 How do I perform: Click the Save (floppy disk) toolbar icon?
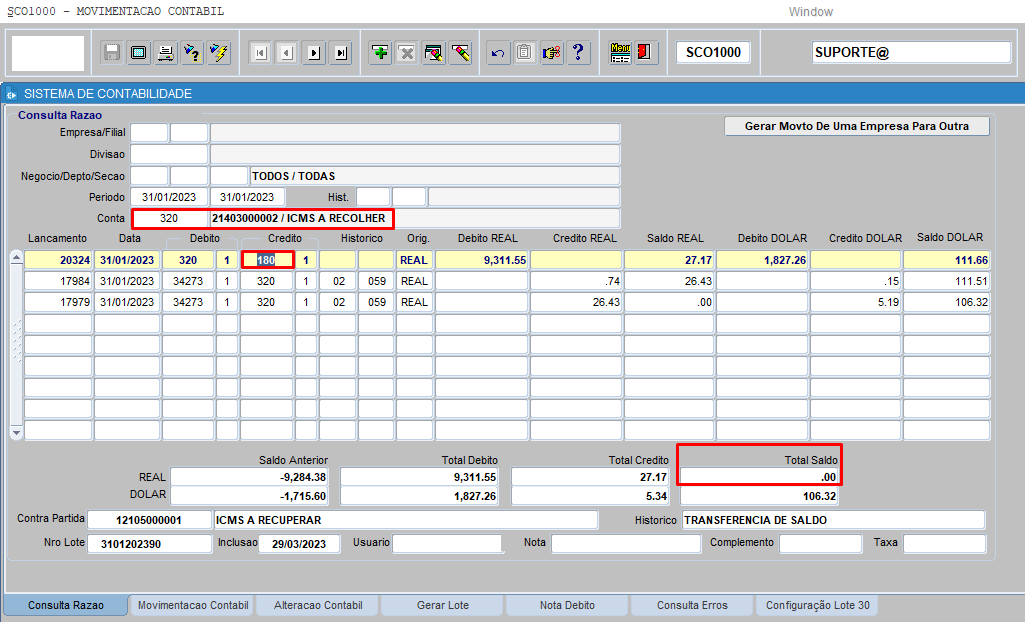point(112,52)
